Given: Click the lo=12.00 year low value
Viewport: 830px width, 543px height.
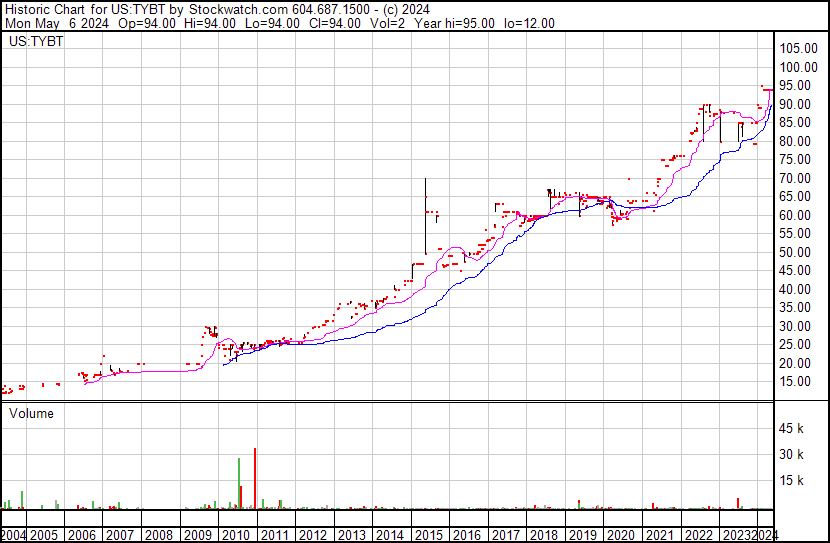Looking at the screenshot, I should pyautogui.click(x=529, y=23).
